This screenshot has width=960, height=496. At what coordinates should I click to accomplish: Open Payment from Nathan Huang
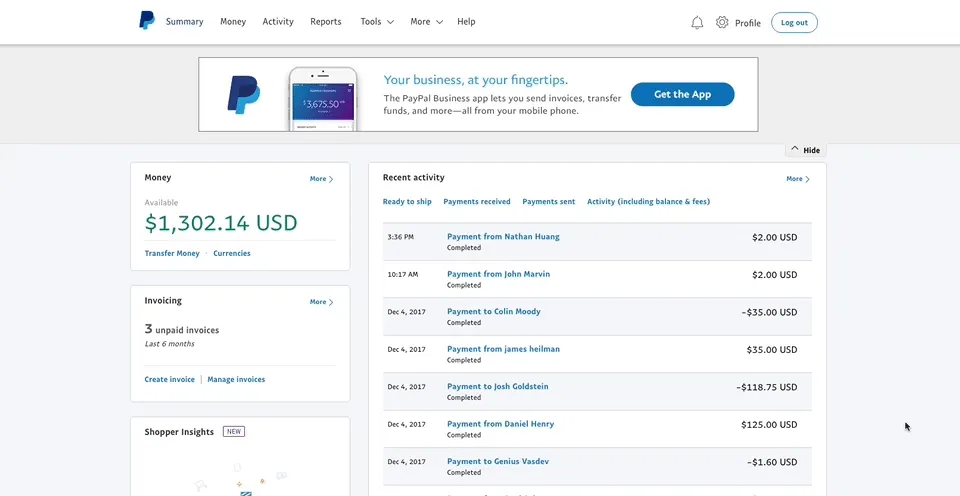click(503, 236)
